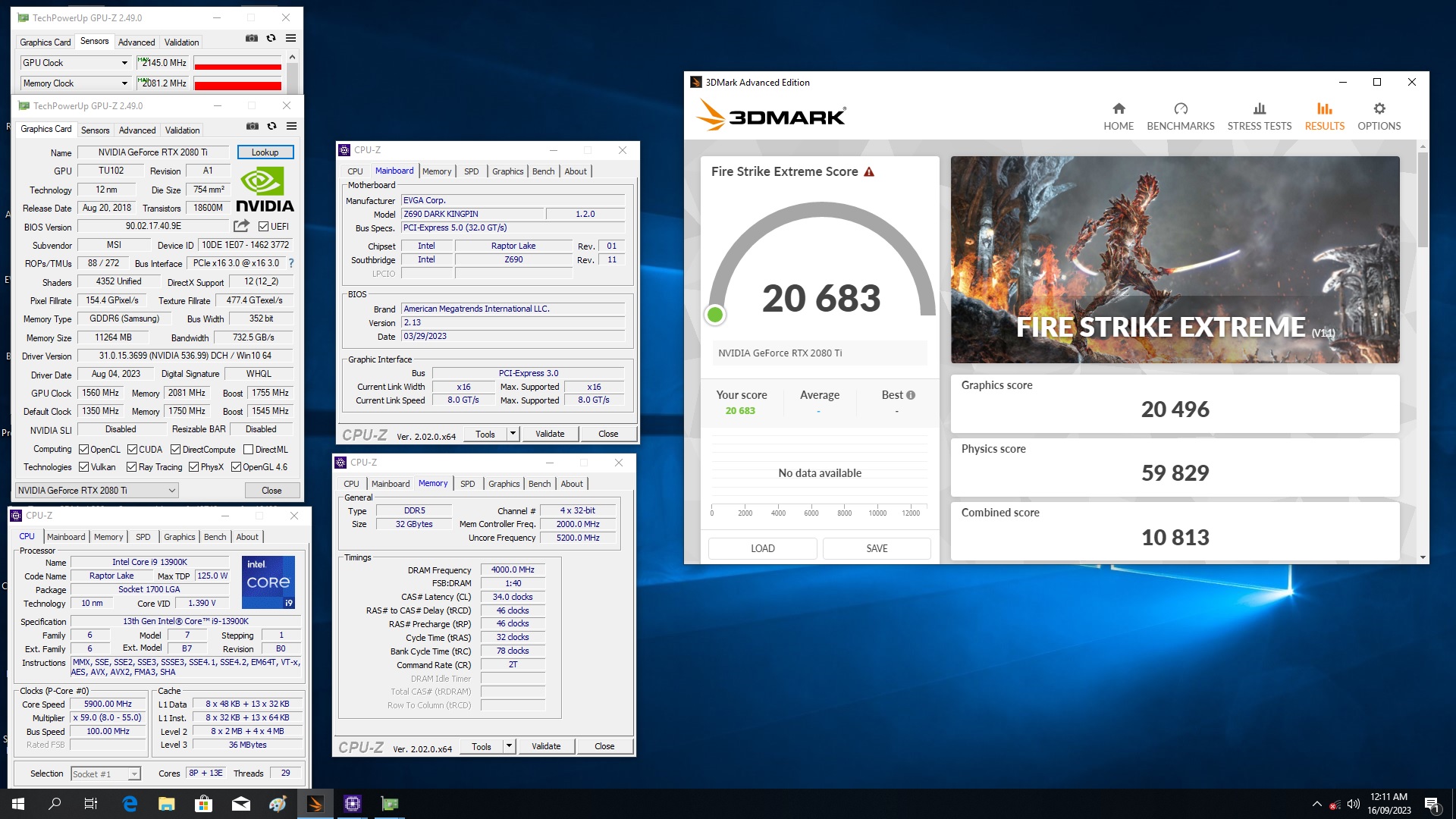Viewport: 1456px width, 819px height.
Task: Click the refresh icon in front GPU-Z window
Action: 271,126
